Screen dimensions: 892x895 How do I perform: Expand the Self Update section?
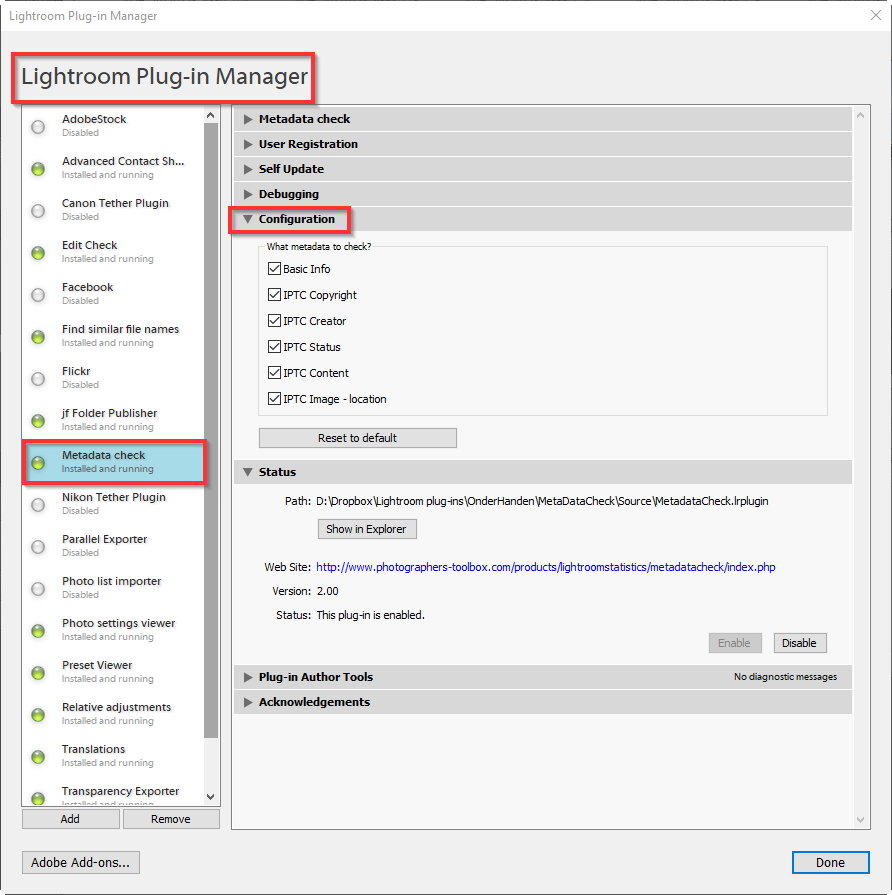coord(248,169)
